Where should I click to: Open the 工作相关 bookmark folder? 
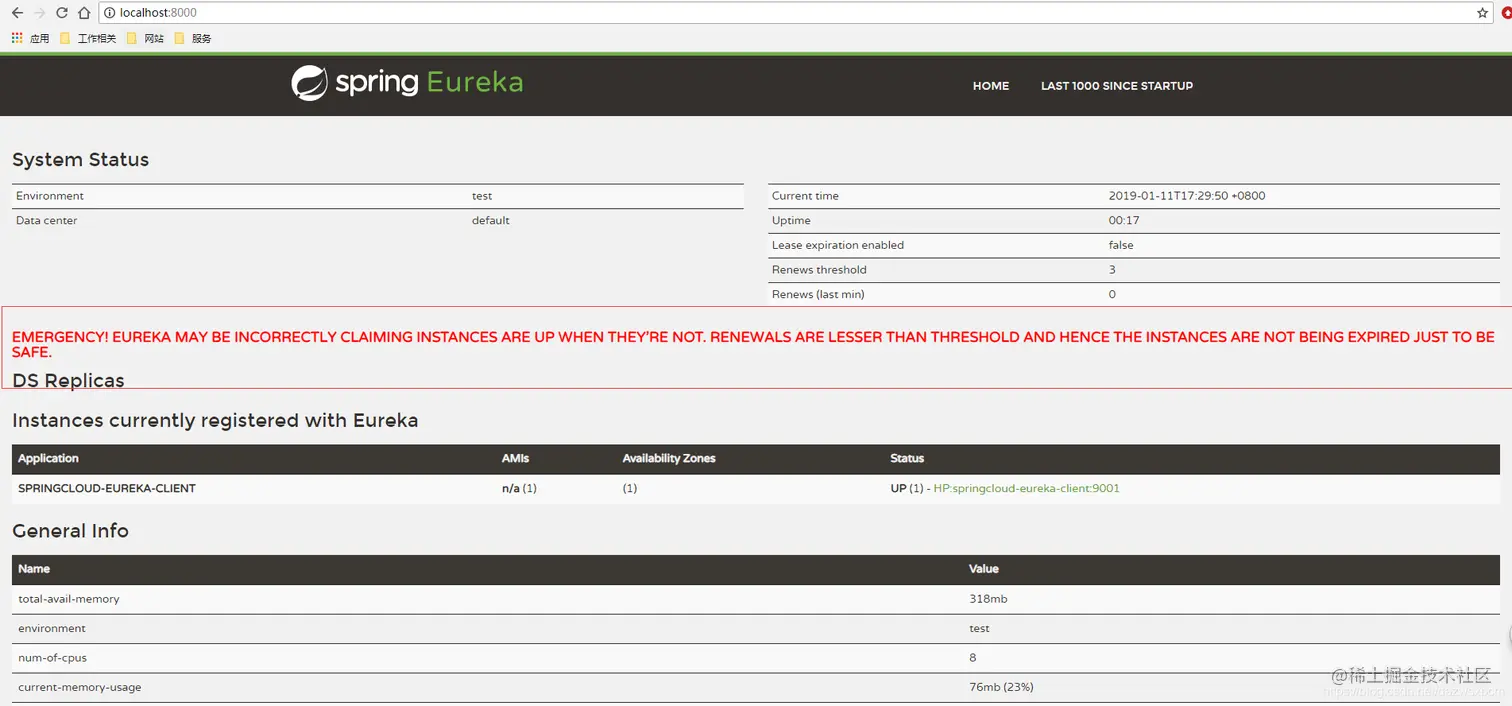click(88, 38)
